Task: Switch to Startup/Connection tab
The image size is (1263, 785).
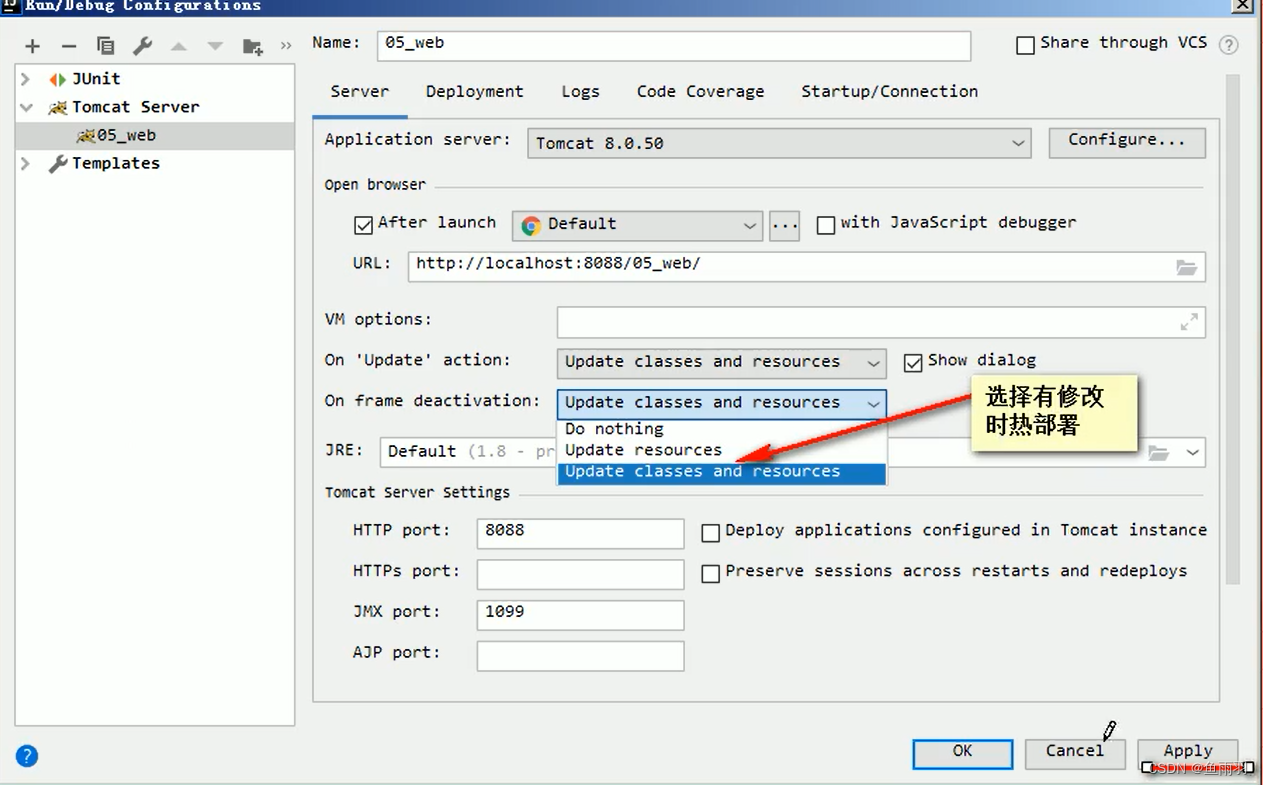Action: click(889, 92)
